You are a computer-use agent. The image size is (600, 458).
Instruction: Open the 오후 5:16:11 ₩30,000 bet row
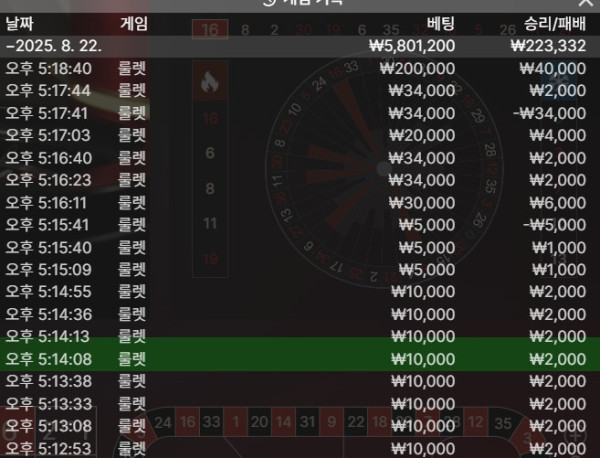pyautogui.click(x=300, y=203)
